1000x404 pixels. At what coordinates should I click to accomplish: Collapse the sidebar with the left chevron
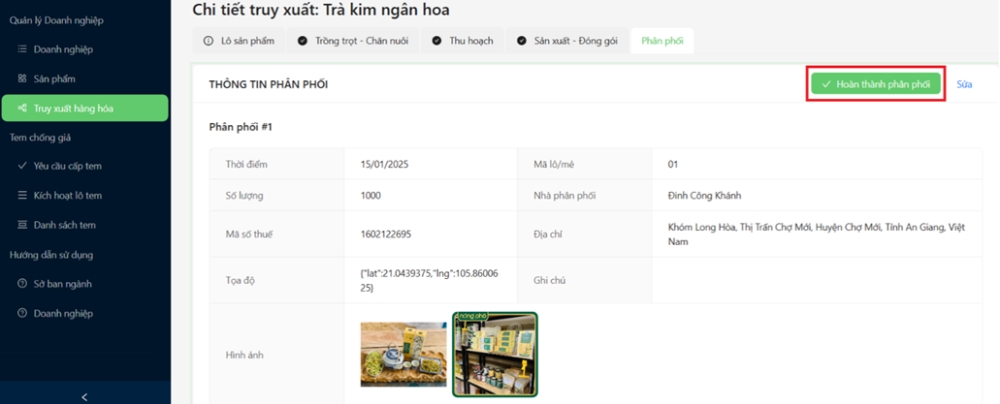(85, 397)
